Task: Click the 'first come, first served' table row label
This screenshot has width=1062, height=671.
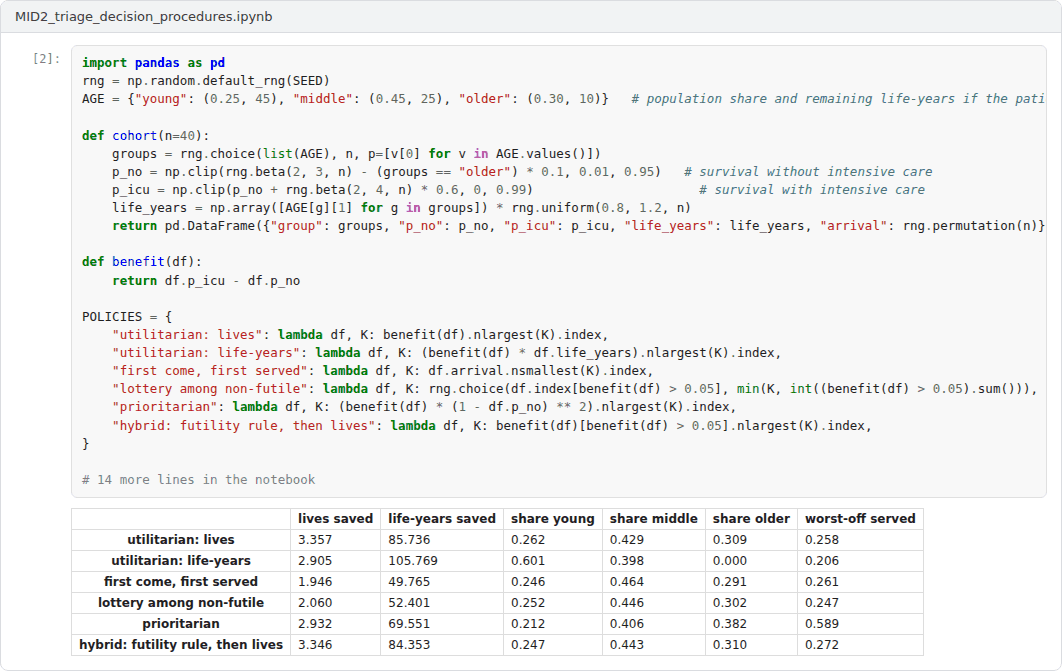Action: click(181, 582)
